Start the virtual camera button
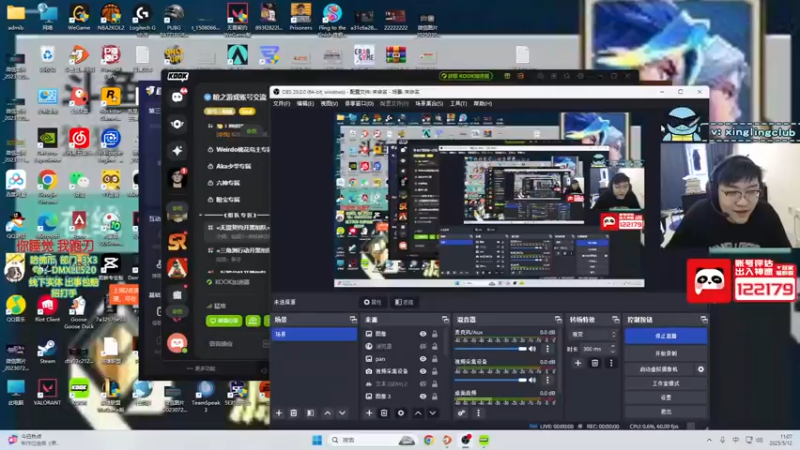 tap(659, 369)
